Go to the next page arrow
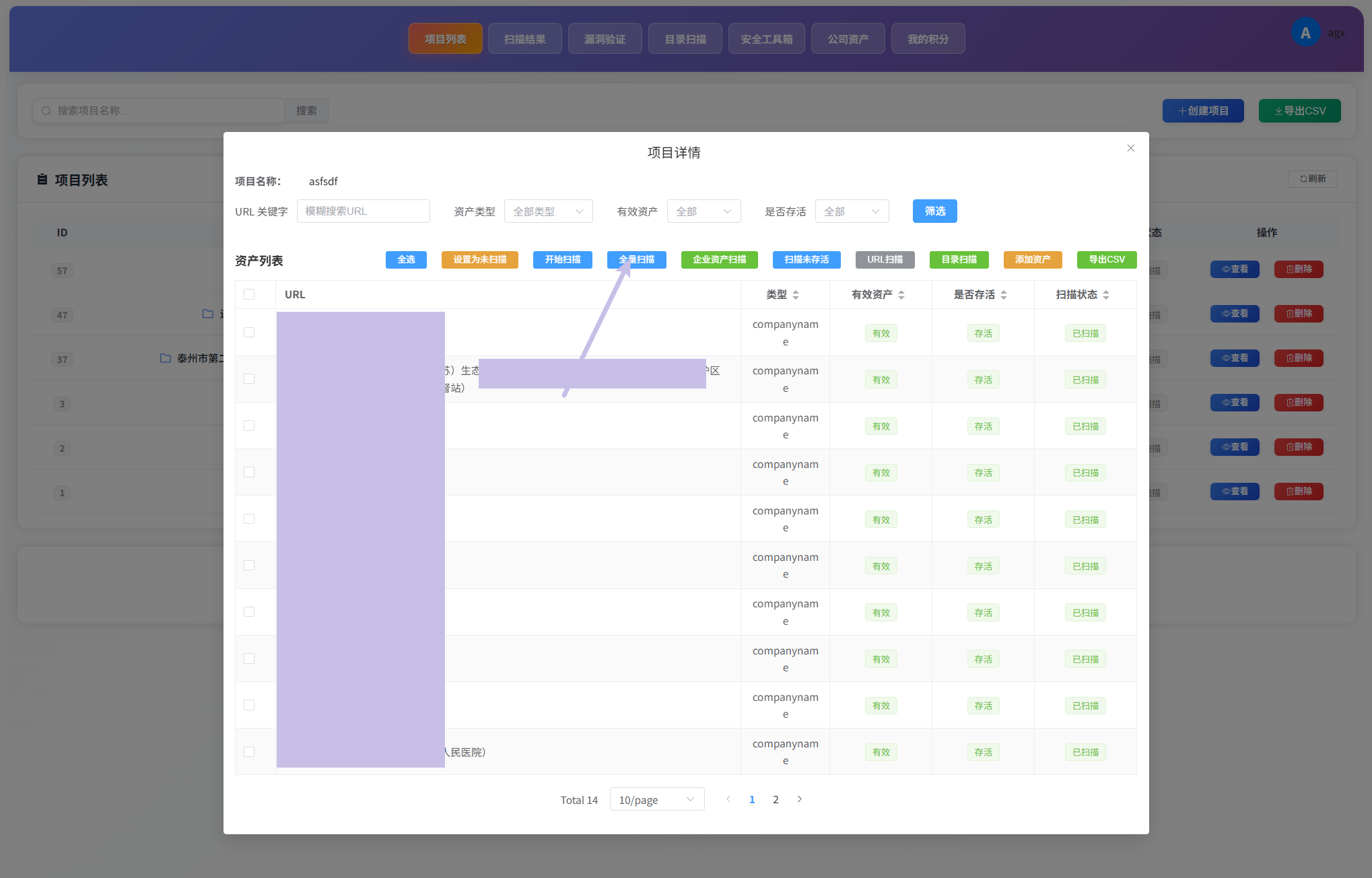Viewport: 1372px width, 878px height. click(799, 799)
